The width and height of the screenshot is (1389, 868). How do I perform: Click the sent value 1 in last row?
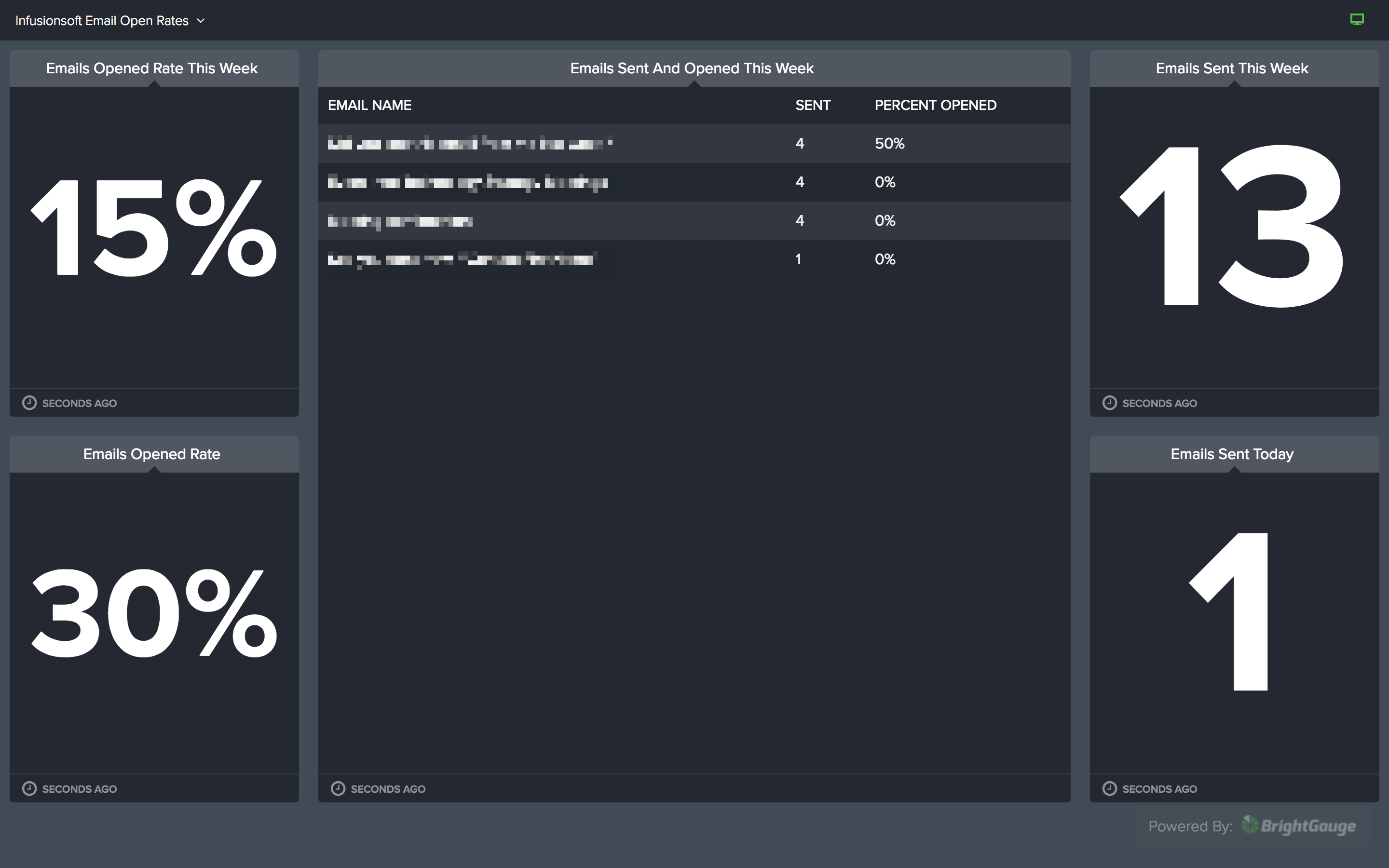point(798,259)
